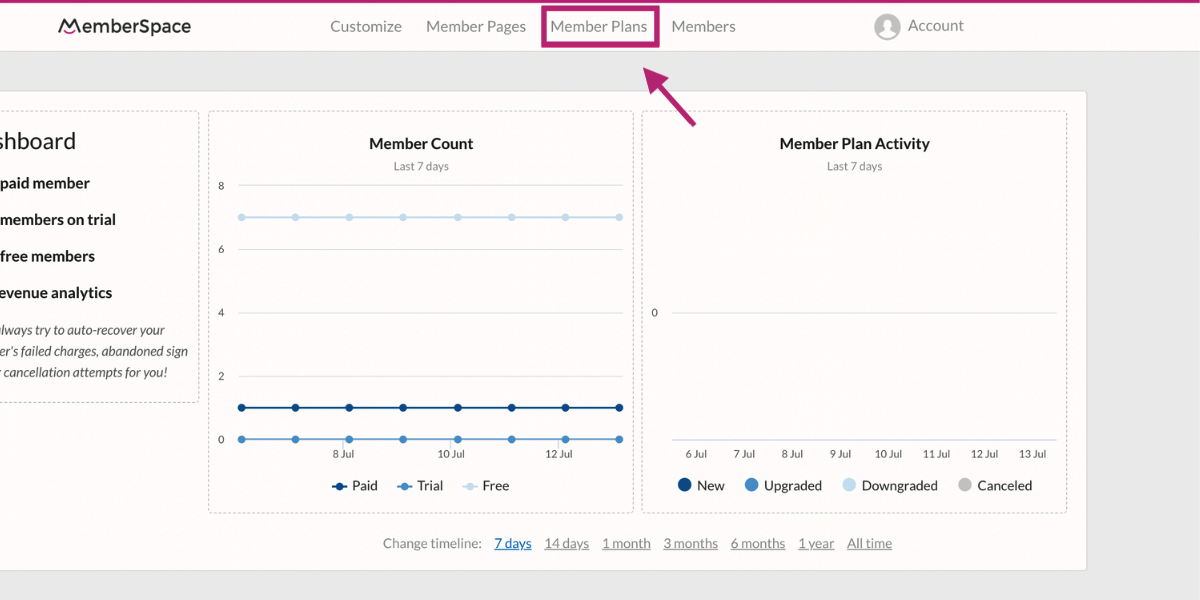
Task: Choose the 6 months timeline
Action: pyautogui.click(x=758, y=544)
